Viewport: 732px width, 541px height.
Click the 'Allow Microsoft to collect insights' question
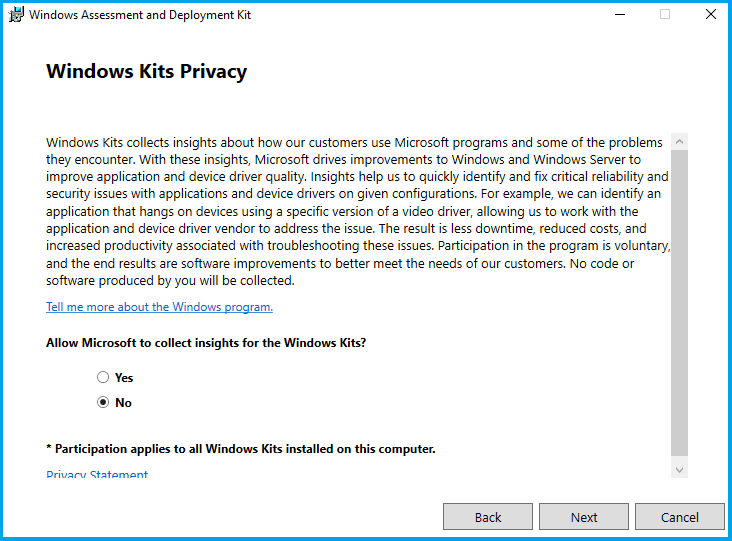coord(206,343)
